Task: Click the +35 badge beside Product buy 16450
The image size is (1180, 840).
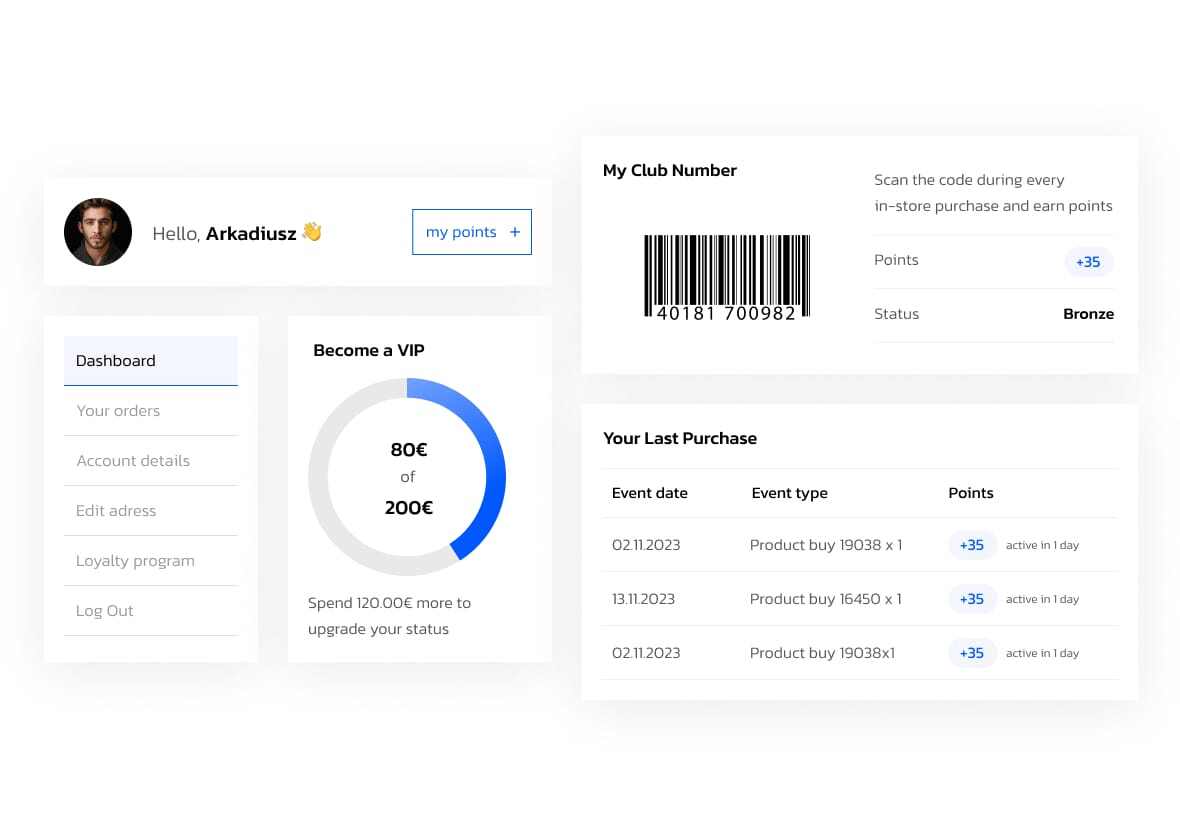Action: point(971,598)
